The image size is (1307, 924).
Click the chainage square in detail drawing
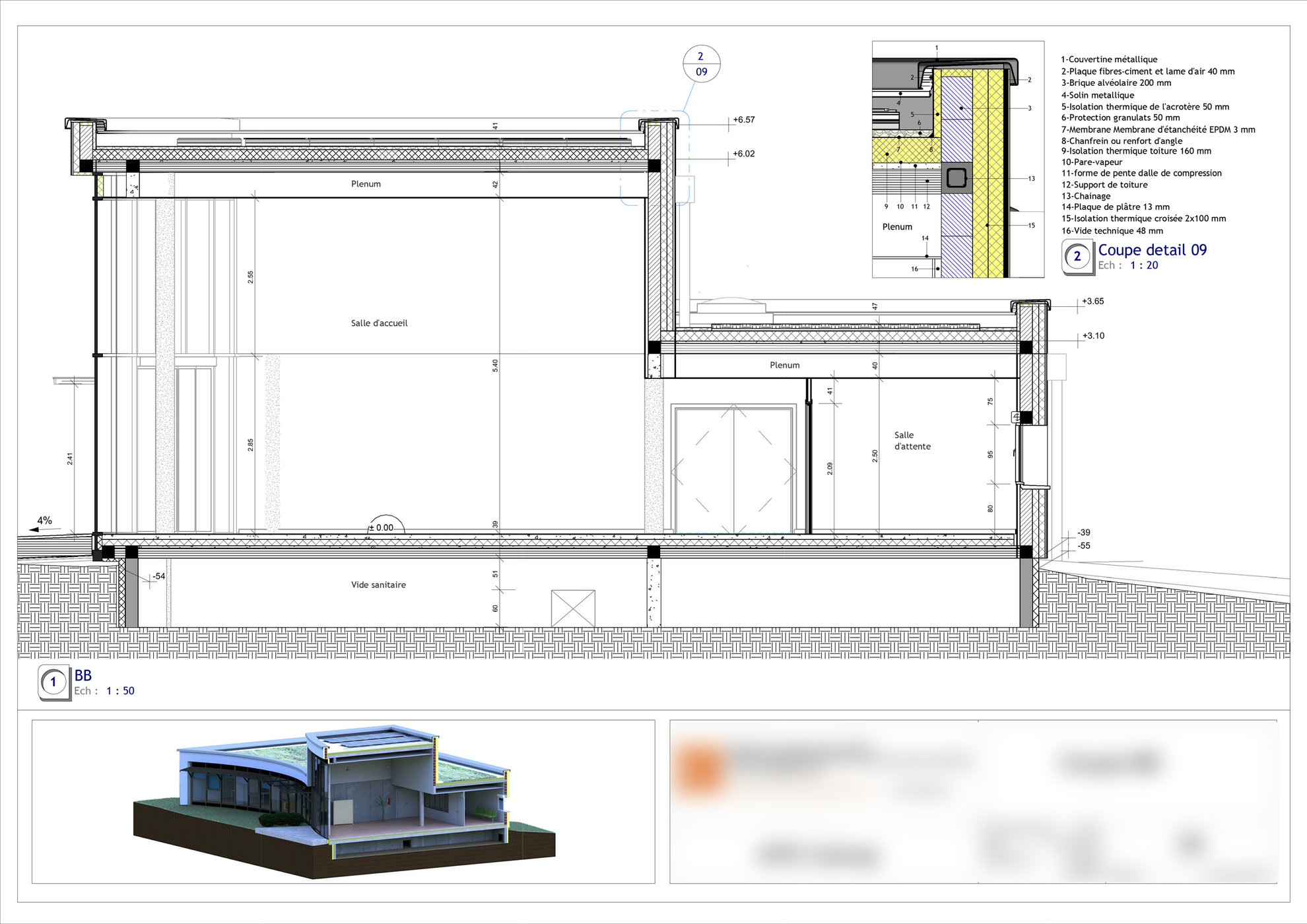pyautogui.click(x=956, y=178)
